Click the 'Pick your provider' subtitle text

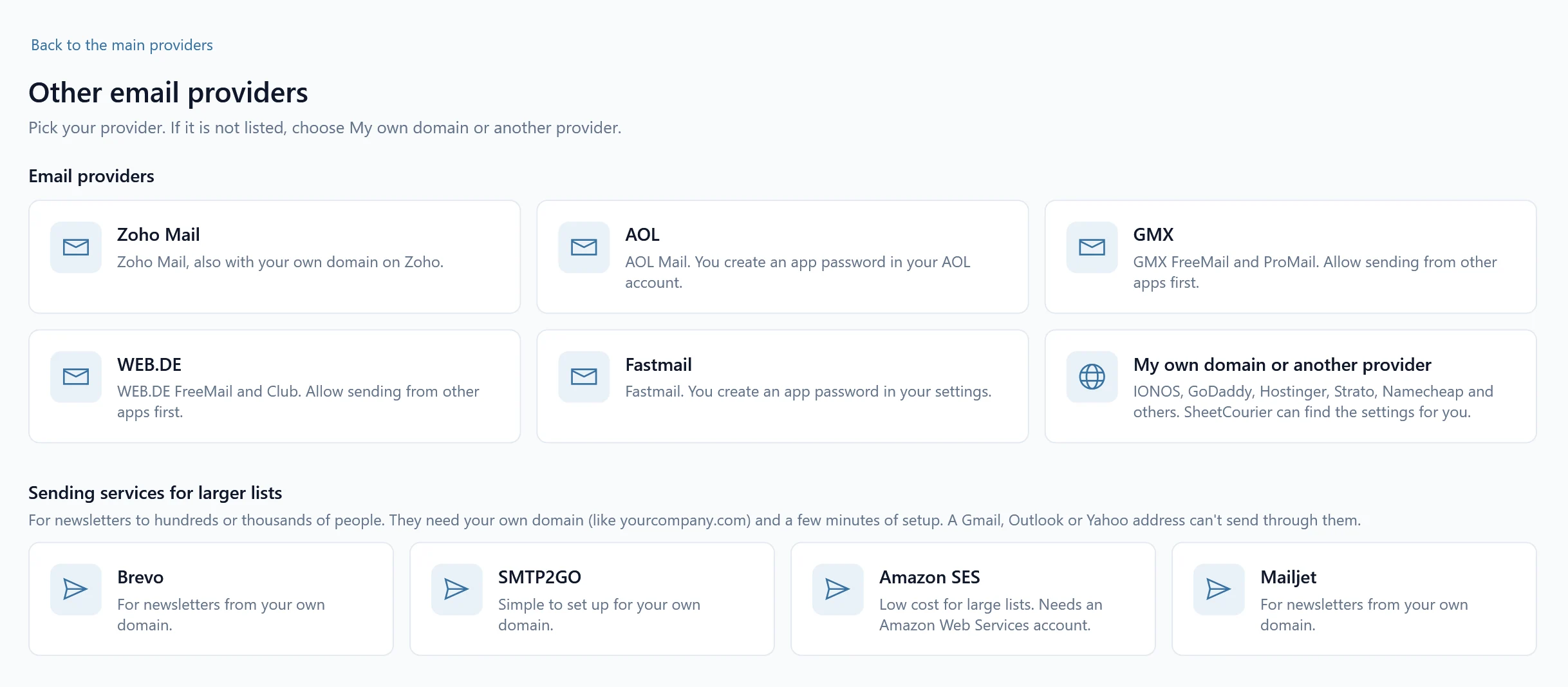coord(325,127)
